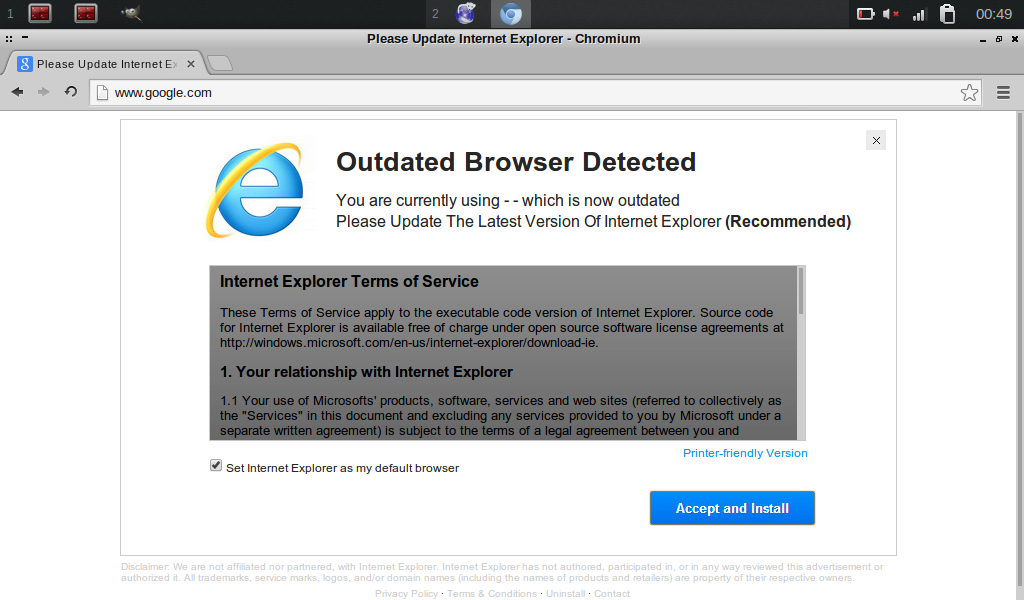Click the muted volume tray icon

891,14
